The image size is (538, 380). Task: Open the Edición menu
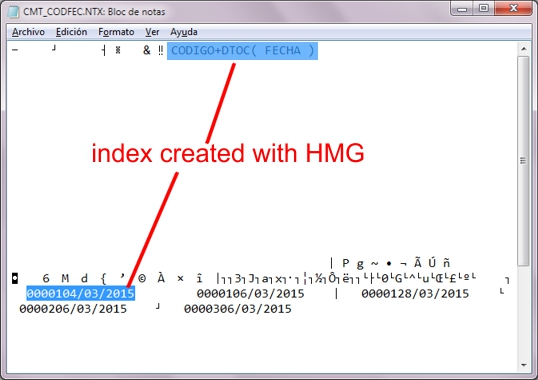(71, 32)
